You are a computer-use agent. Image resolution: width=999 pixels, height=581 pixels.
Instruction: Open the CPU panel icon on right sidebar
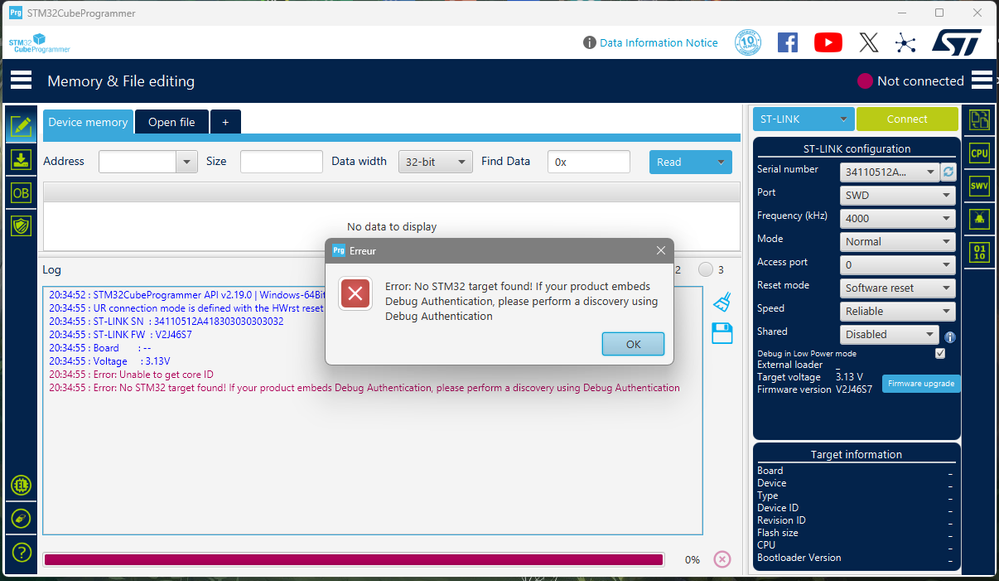point(979,154)
